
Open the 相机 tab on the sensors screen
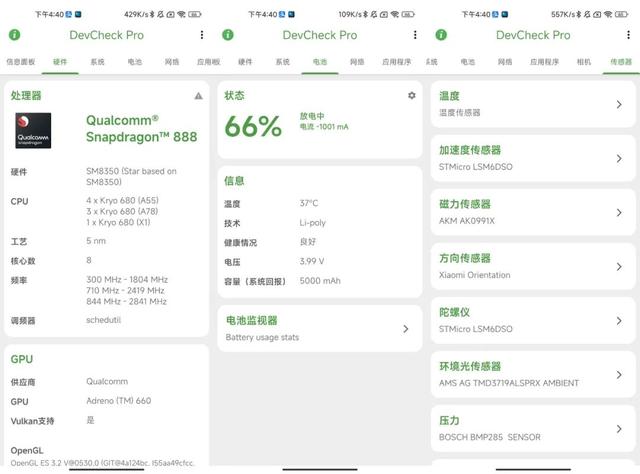(584, 62)
